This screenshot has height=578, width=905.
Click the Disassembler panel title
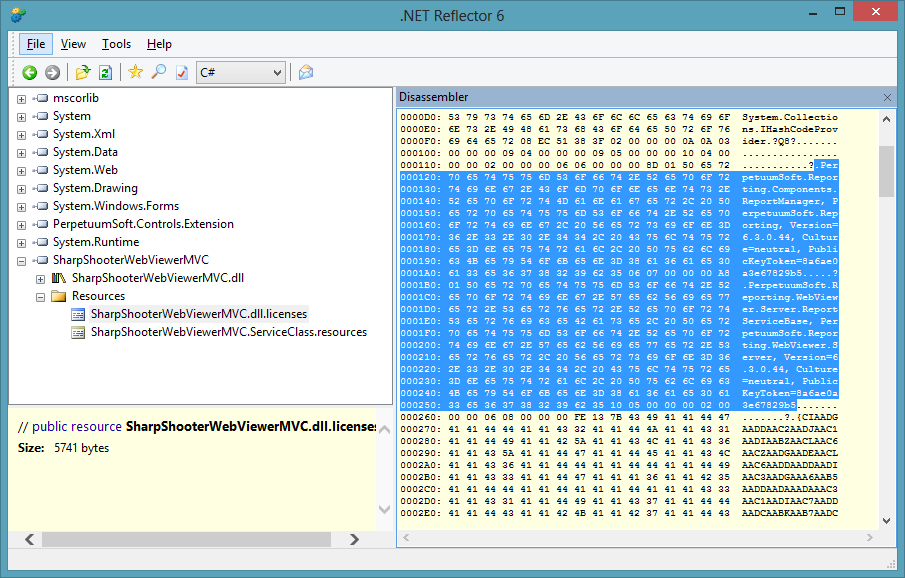(434, 97)
